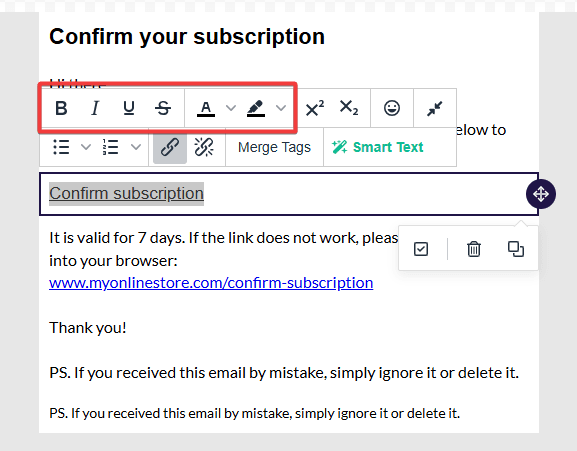
Task: Duplicate the selected block
Action: tap(516, 249)
